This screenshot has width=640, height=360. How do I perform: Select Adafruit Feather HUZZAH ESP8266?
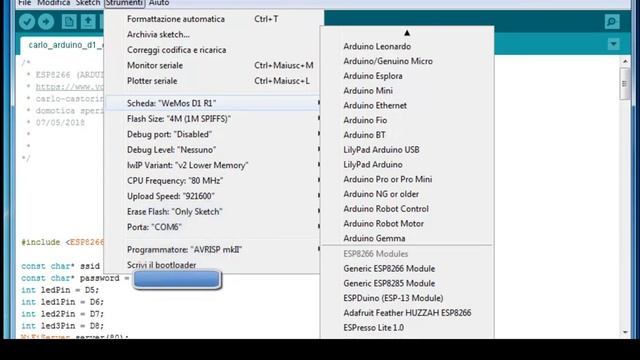tap(407, 313)
